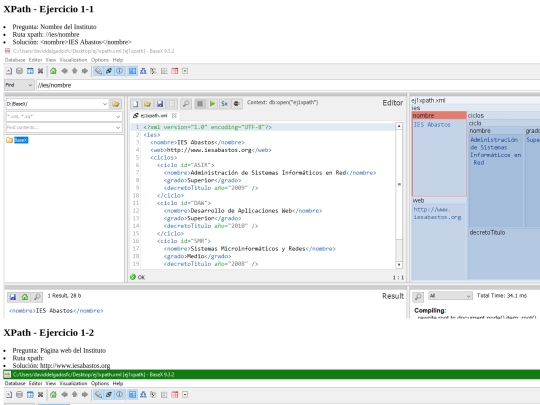The width and height of the screenshot is (540, 405).
Task: Click Close database X icon in first window
Action: pos(40,71)
